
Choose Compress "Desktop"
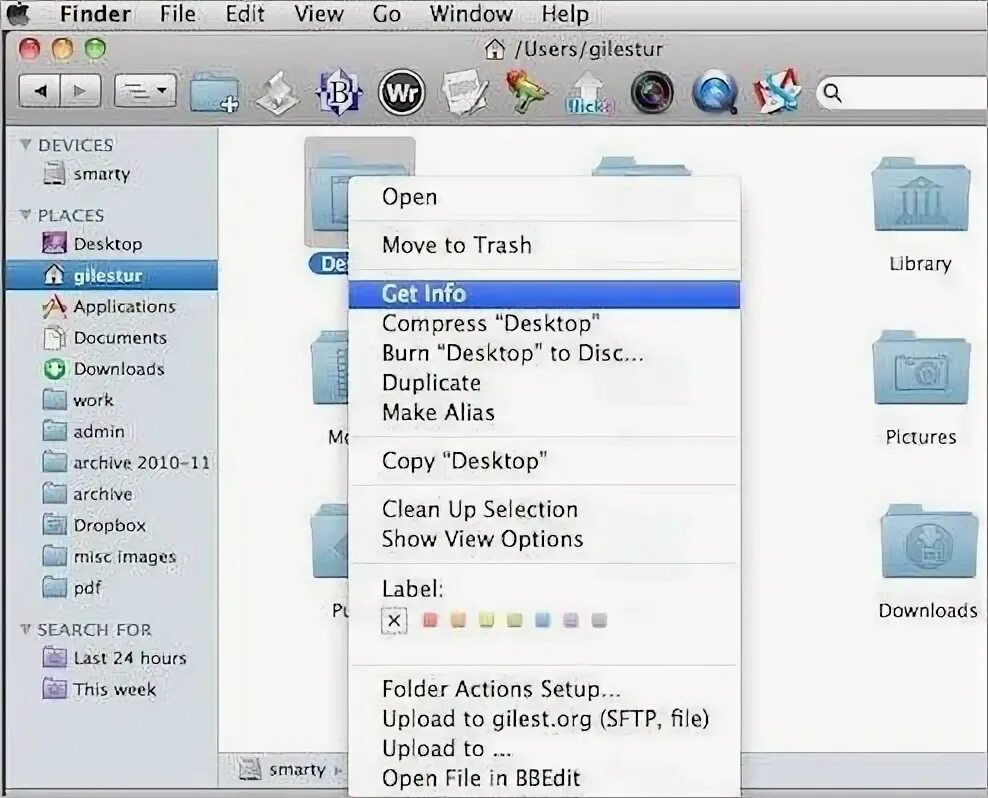pos(544,323)
